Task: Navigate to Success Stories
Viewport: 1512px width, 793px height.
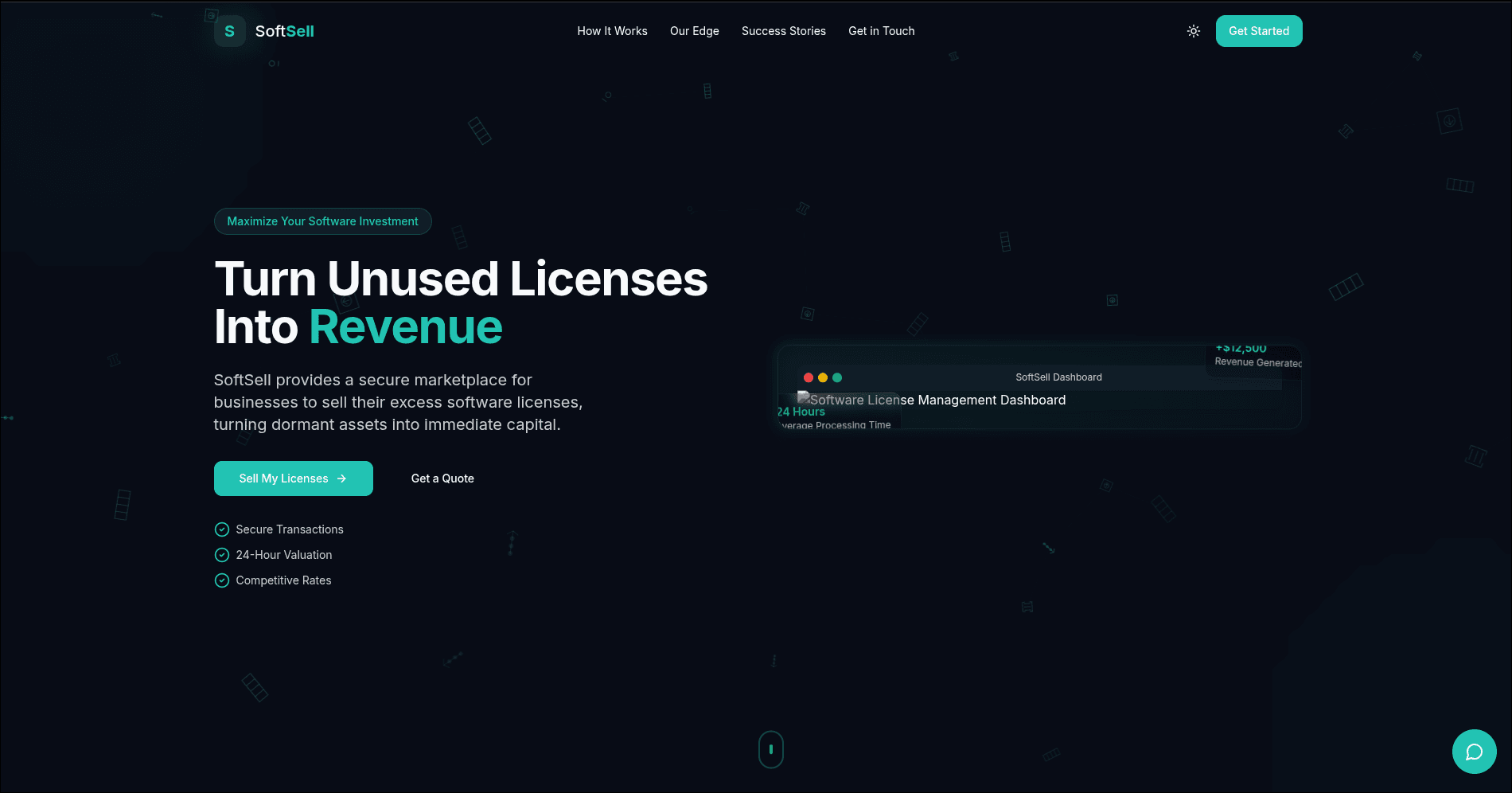Action: (x=783, y=31)
